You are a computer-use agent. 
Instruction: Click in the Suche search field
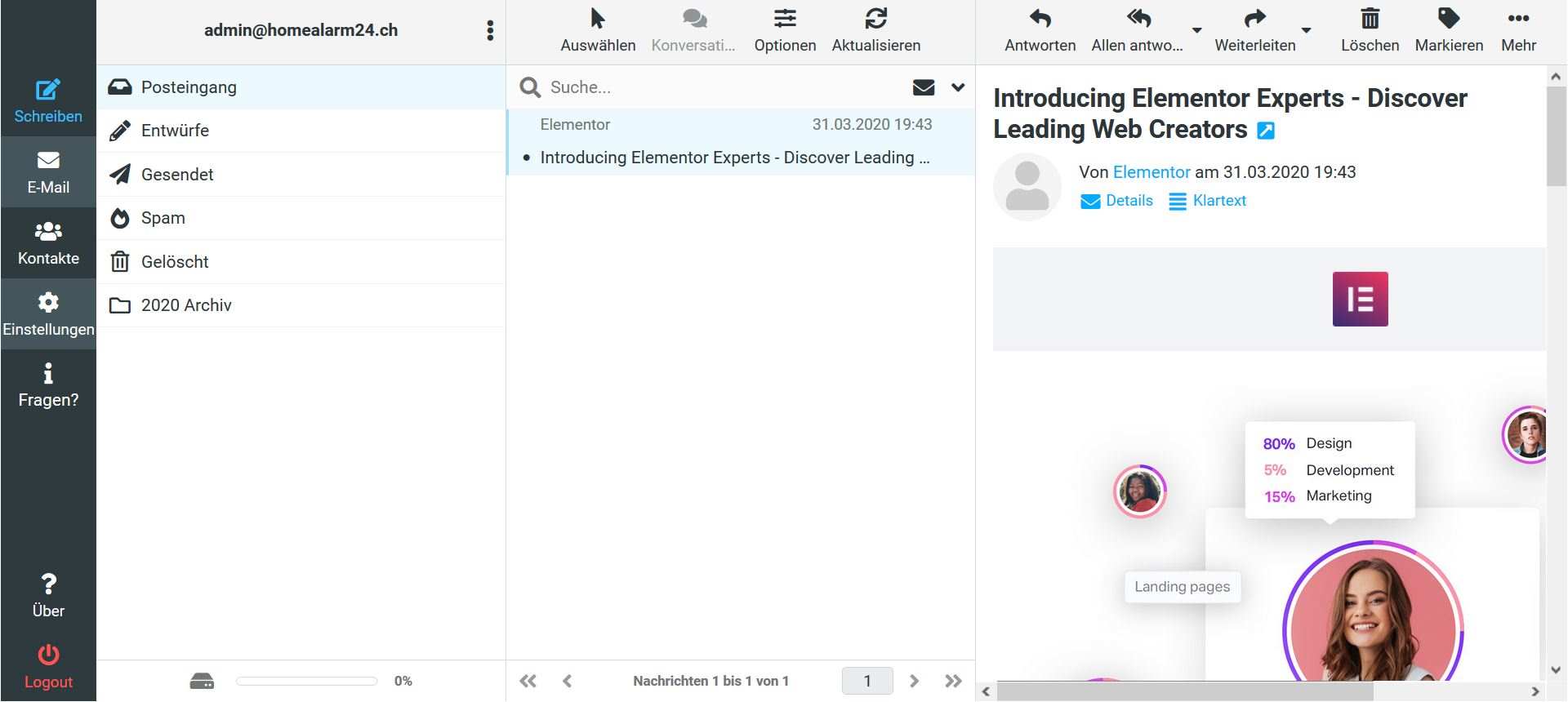(x=719, y=87)
